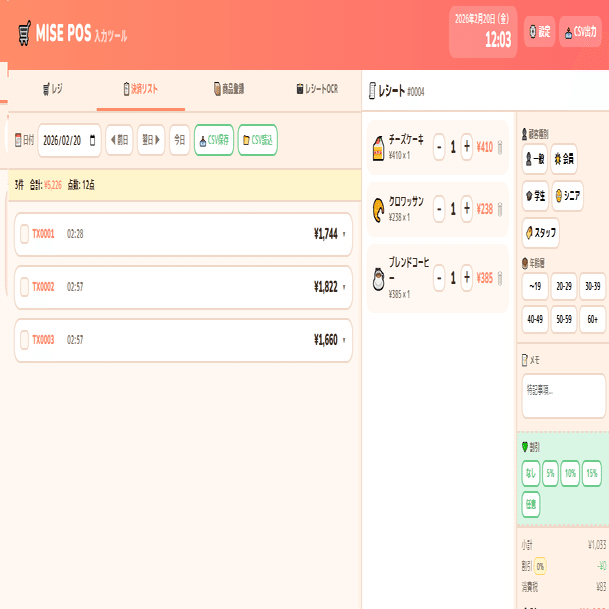This screenshot has height=609, width=609.
Task: Check the TX0003 transaction checkbox
Action: tap(24, 340)
